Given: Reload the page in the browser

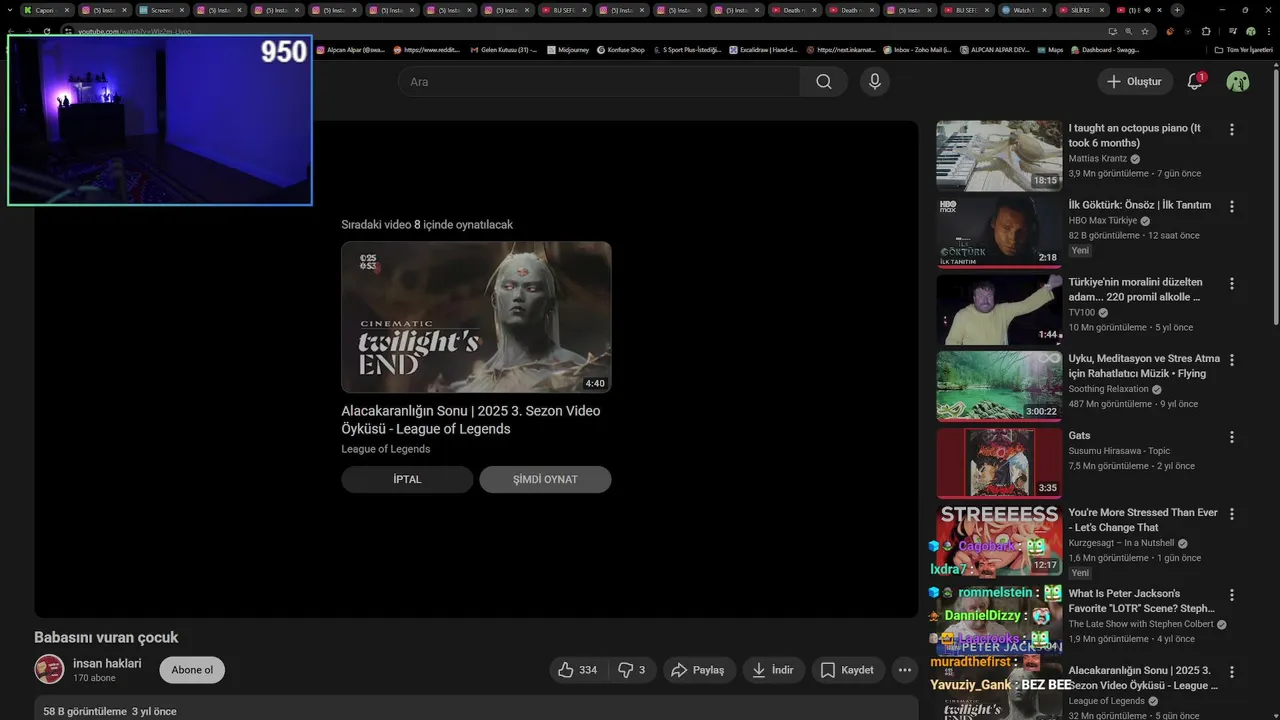Looking at the screenshot, I should [x=46, y=31].
